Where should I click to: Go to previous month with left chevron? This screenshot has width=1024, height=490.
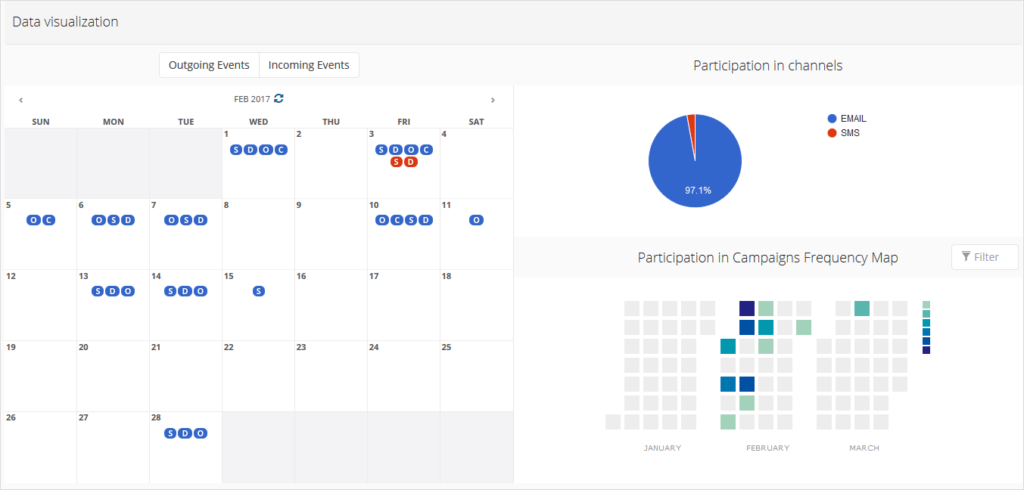[21, 100]
